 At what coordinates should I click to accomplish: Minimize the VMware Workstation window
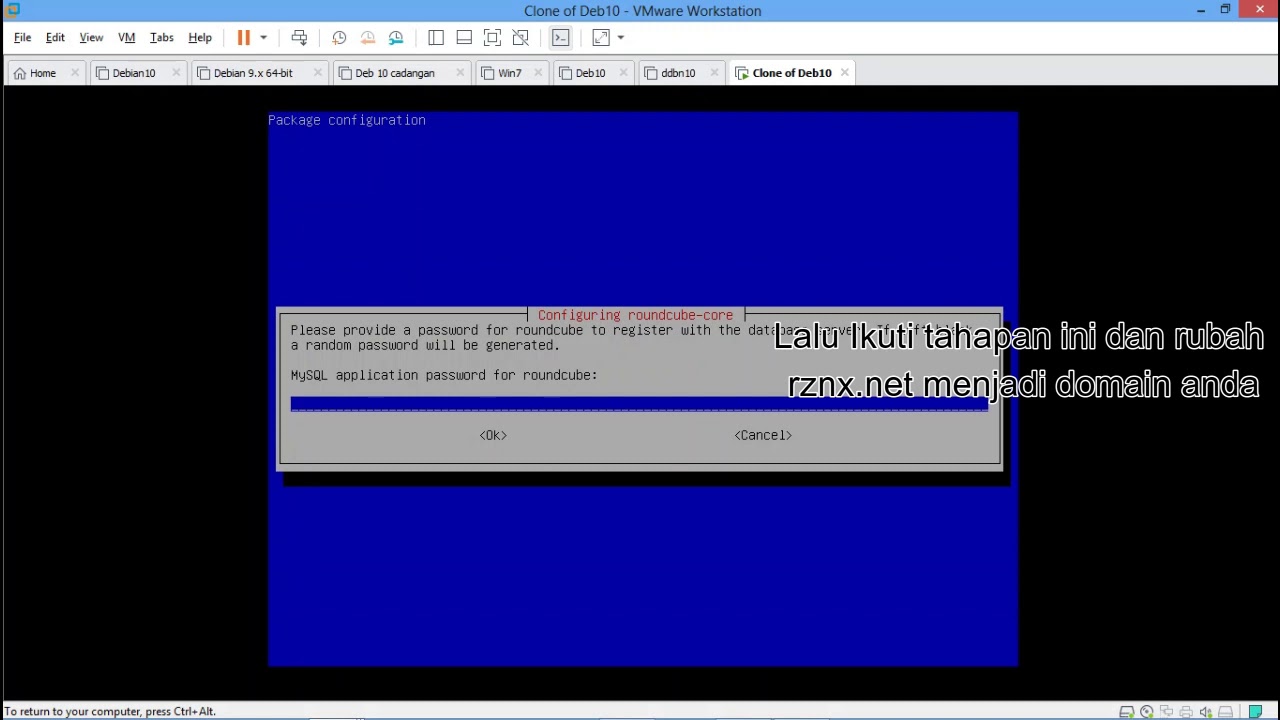tap(1200, 10)
